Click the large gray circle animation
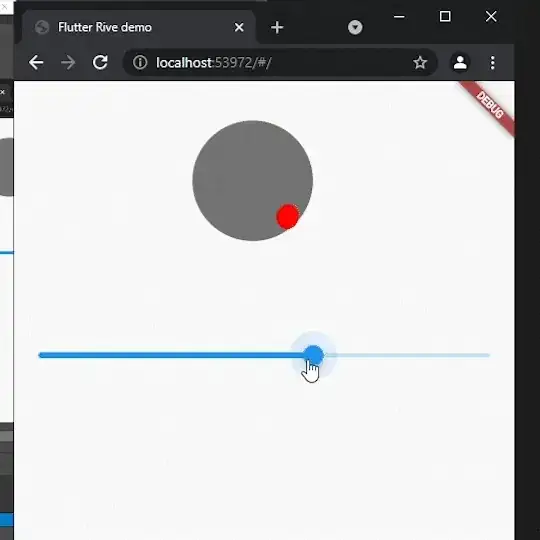The height and width of the screenshot is (540, 540). [252, 180]
